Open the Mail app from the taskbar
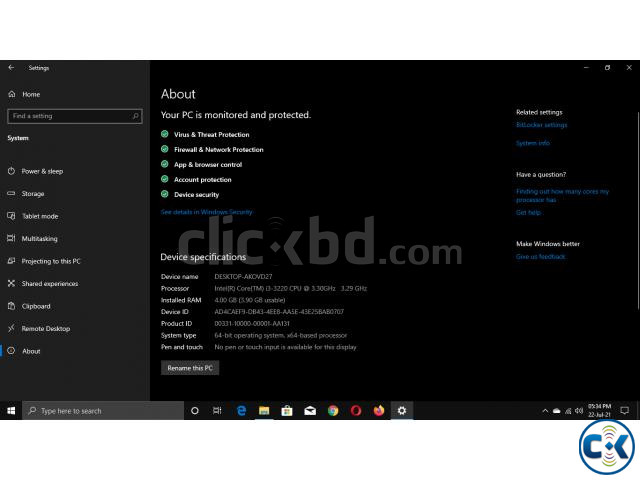 click(310, 411)
